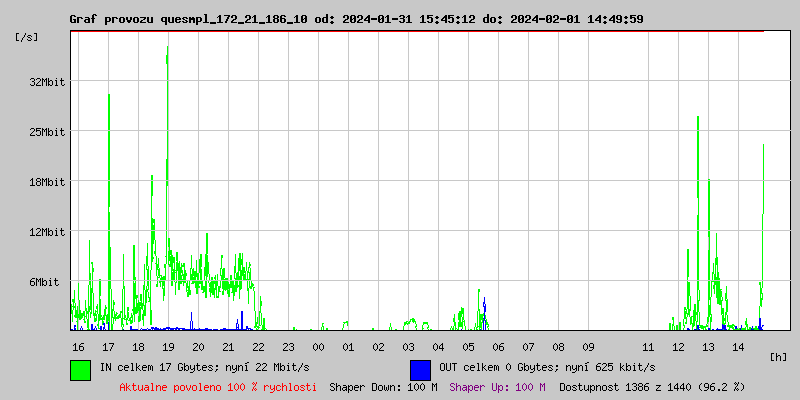Click the green IN legend swatch
Image resolution: width=800 pixels, height=400 pixels.
pos(81,370)
